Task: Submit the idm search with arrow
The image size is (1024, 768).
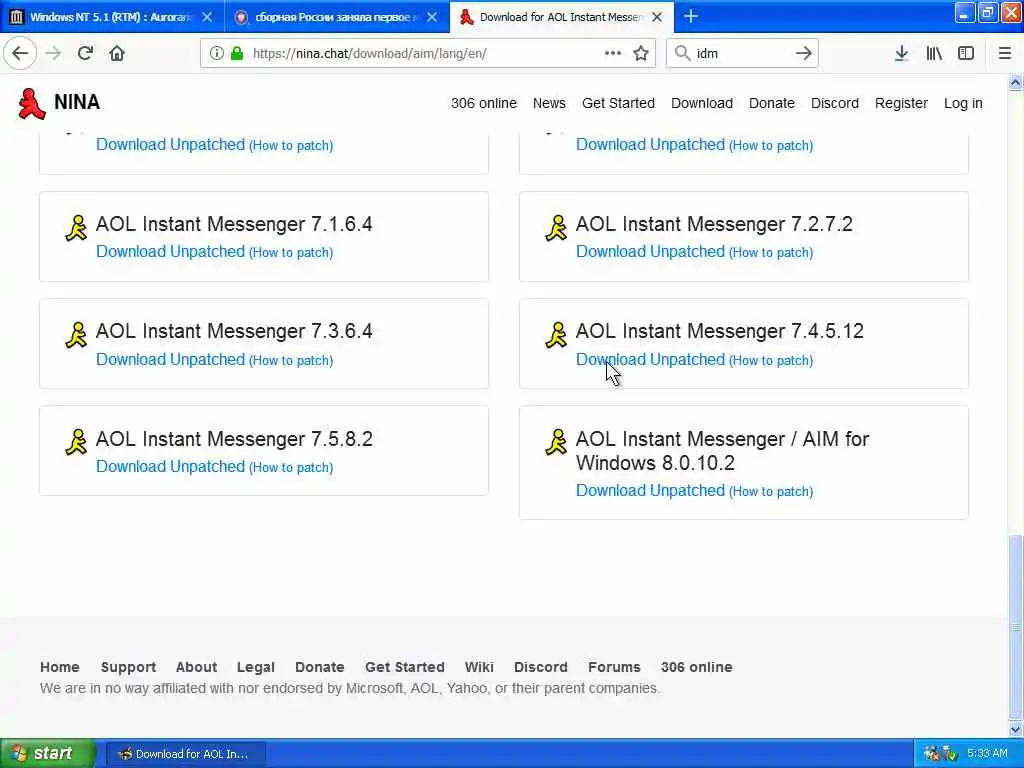Action: click(803, 54)
